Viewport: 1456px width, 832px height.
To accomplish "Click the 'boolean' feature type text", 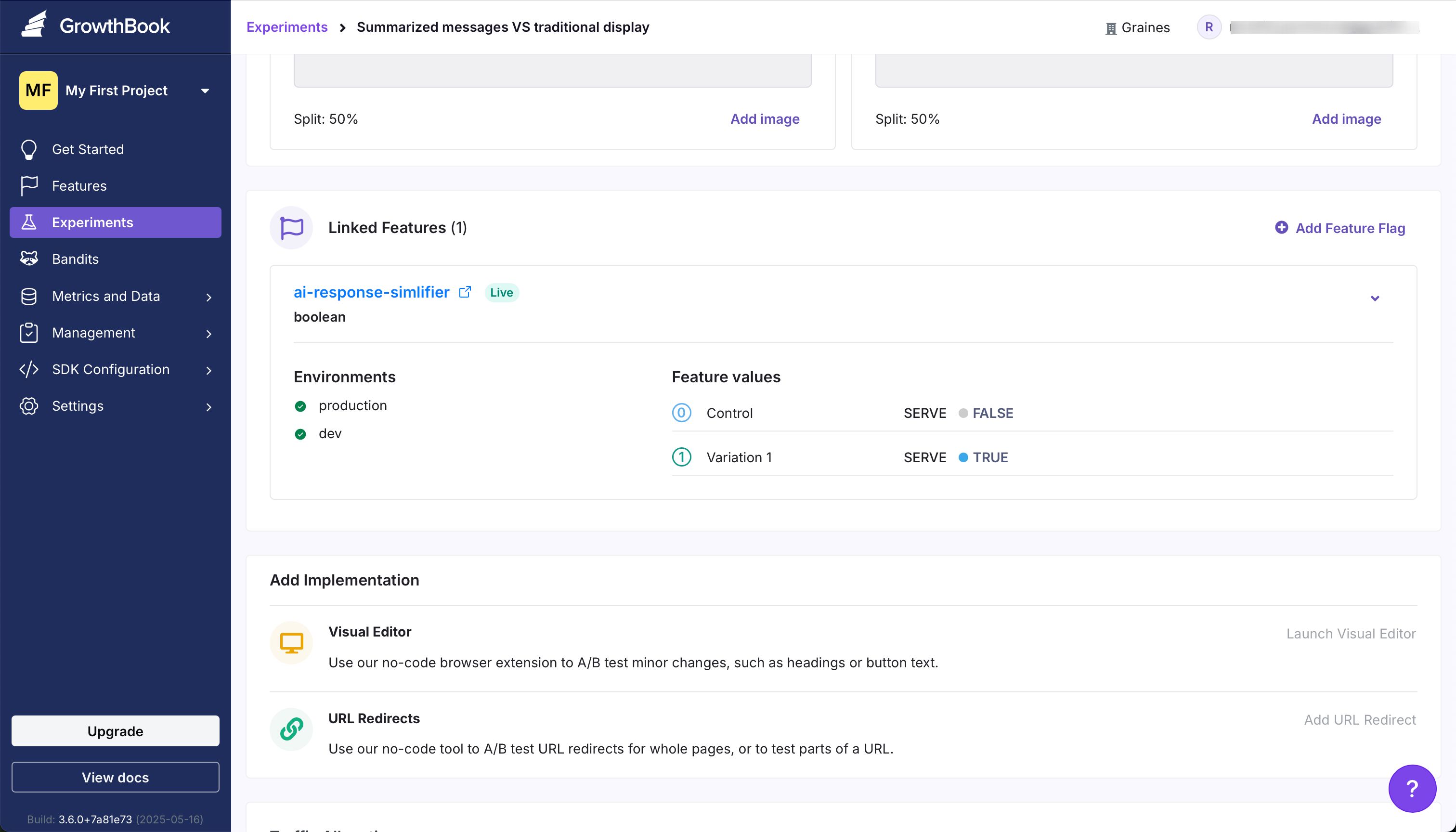I will [319, 317].
